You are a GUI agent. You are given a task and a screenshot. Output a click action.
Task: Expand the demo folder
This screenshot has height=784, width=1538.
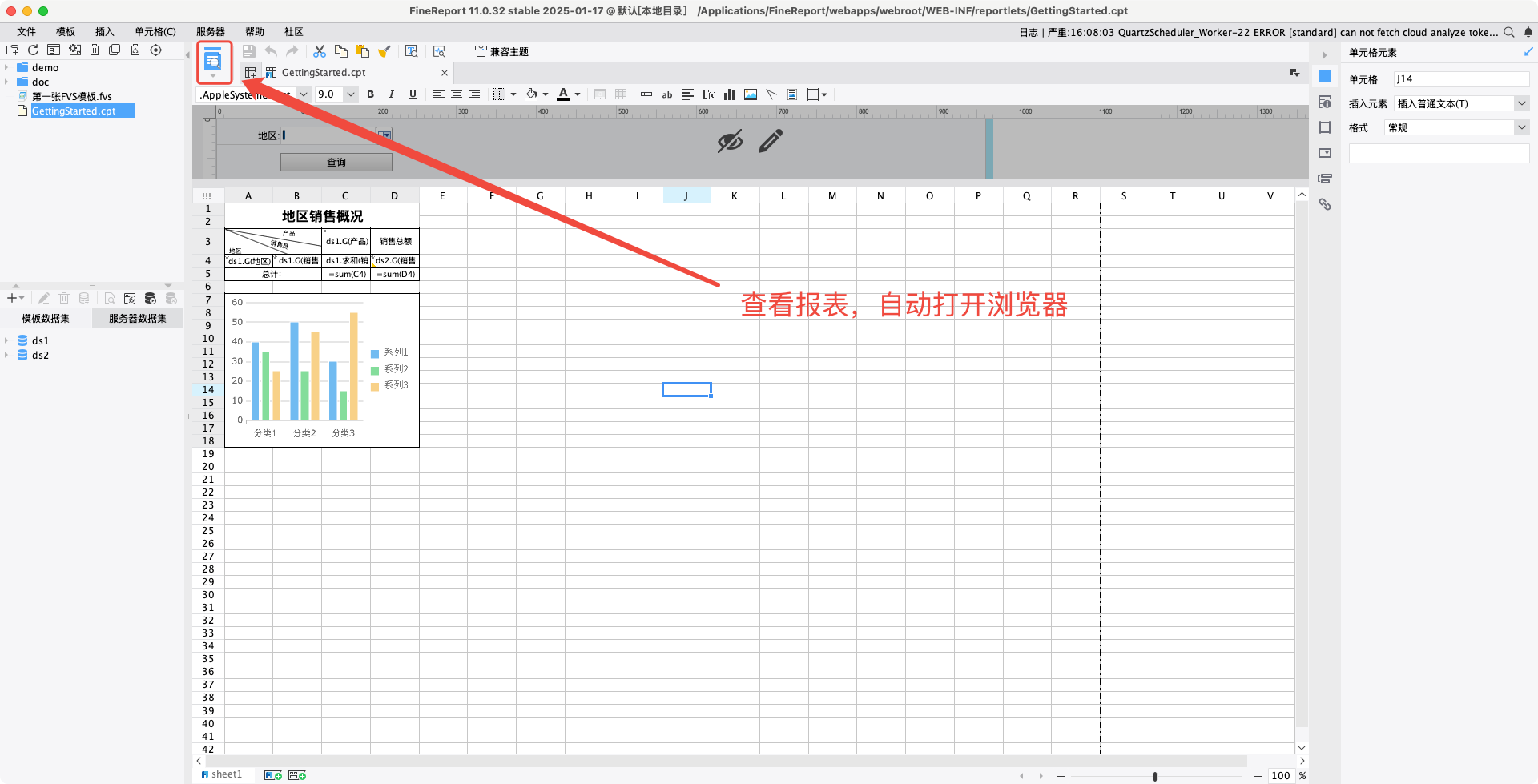point(6,68)
